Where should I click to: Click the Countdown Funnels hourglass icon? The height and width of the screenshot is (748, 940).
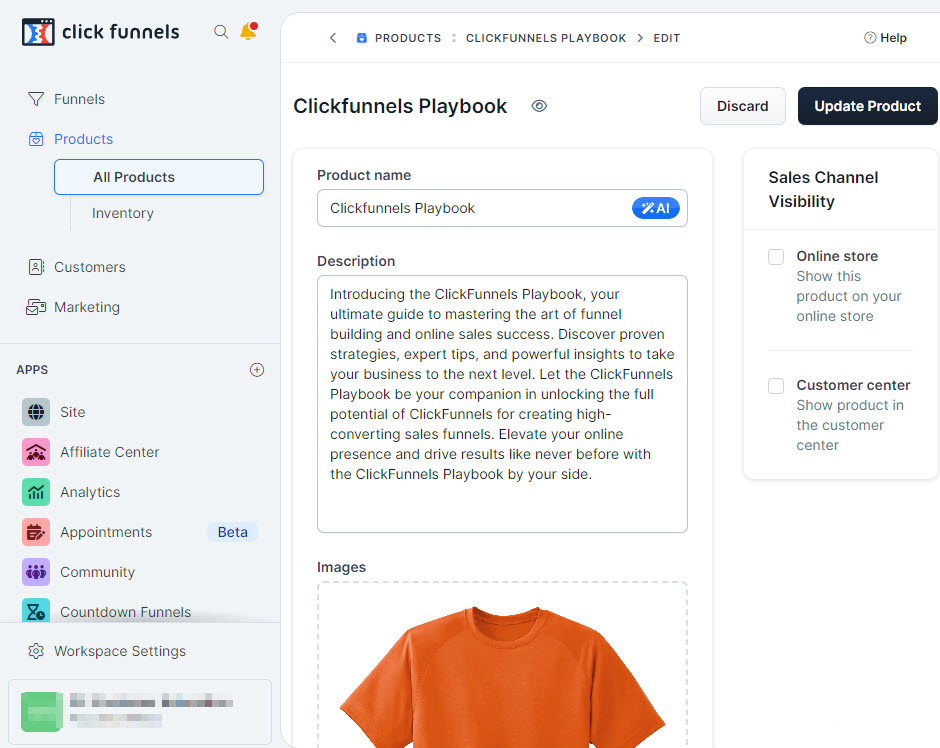click(x=36, y=611)
